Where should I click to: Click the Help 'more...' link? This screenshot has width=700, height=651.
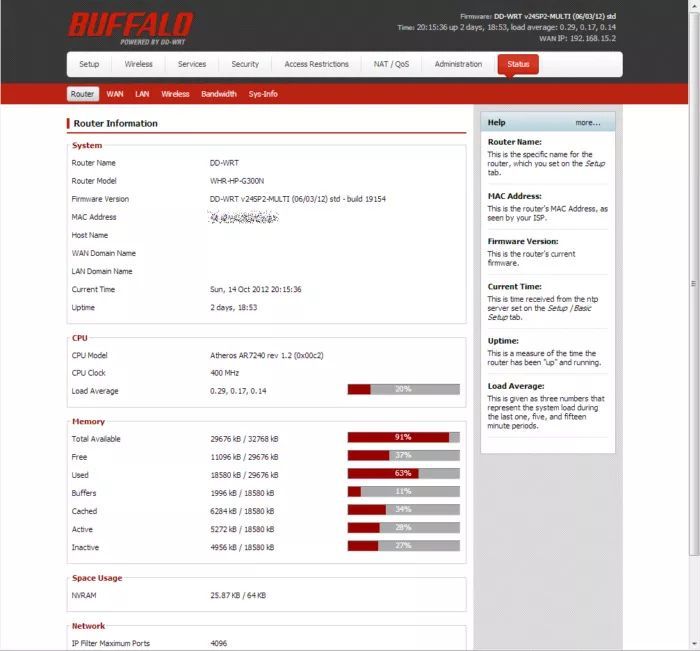tap(588, 123)
